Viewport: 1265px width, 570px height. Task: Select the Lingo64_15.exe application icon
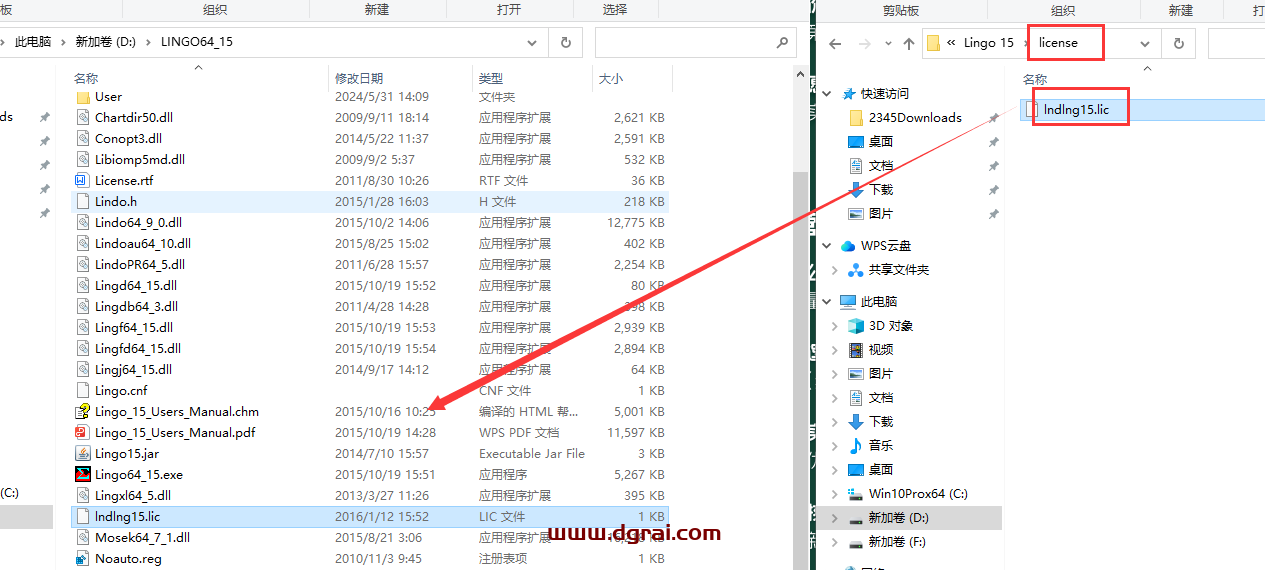pyautogui.click(x=83, y=474)
